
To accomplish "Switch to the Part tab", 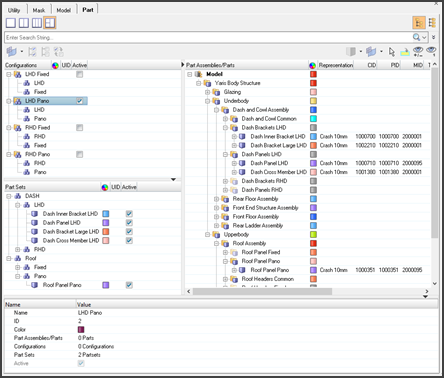I will click(88, 10).
